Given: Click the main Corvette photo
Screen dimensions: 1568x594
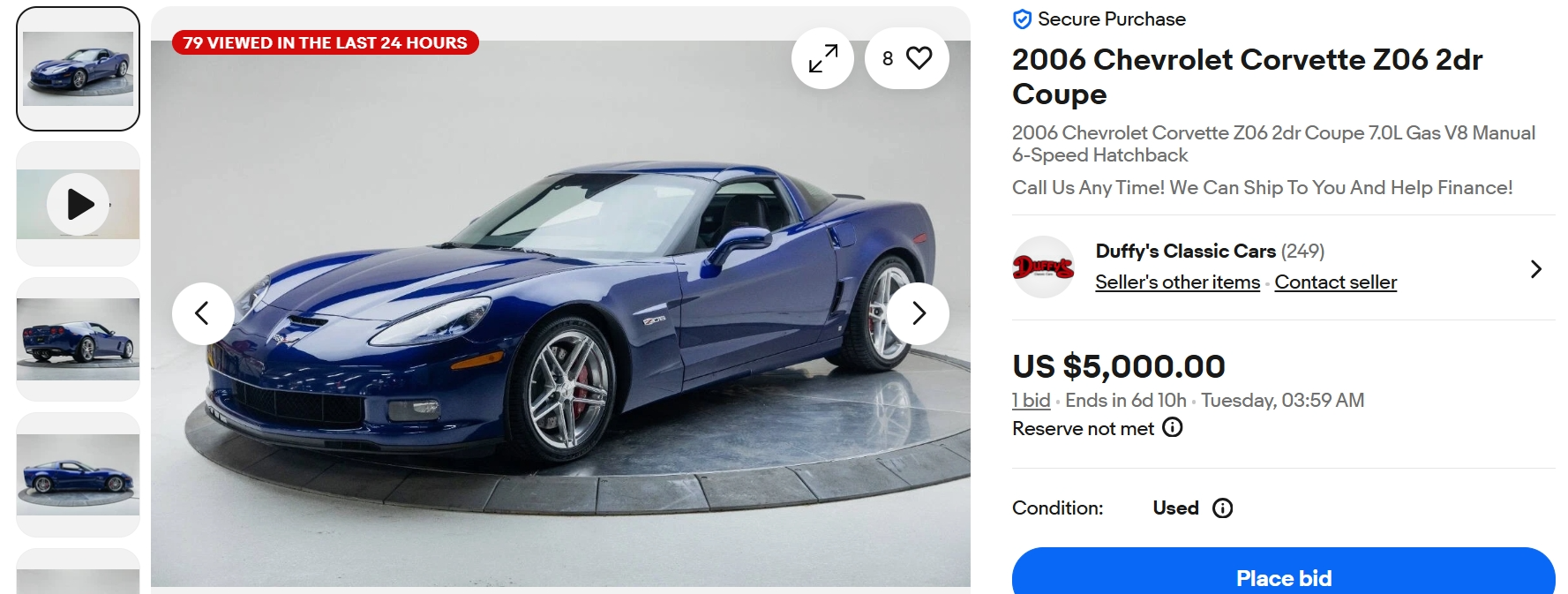Looking at the screenshot, I should pyautogui.click(x=560, y=313).
